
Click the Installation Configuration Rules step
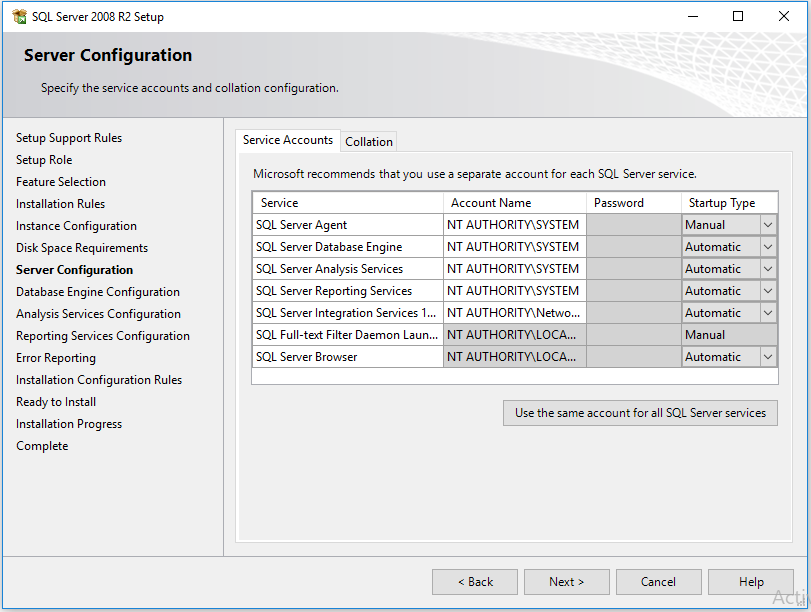click(x=99, y=380)
